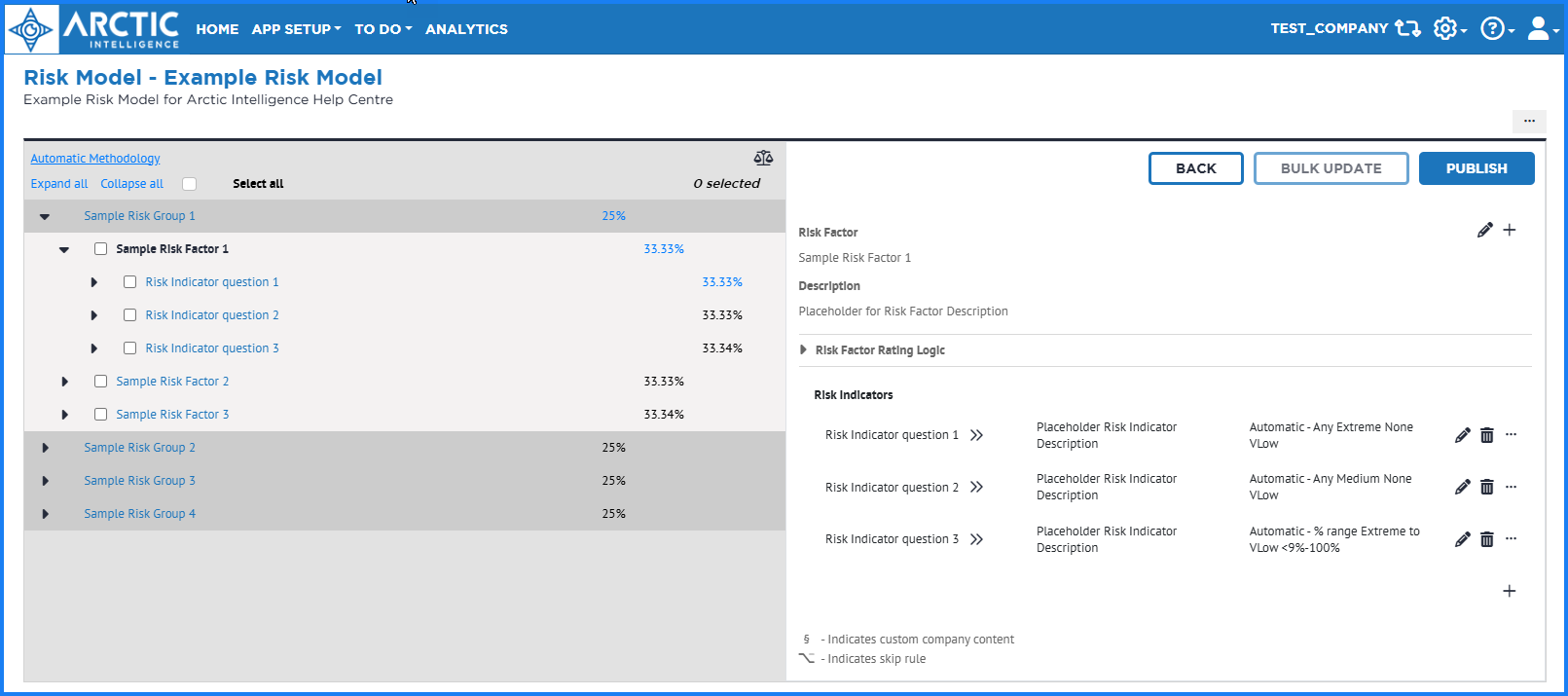The height and width of the screenshot is (696, 1568).
Task: Select Sample Risk Group 2 label
Action: point(139,448)
